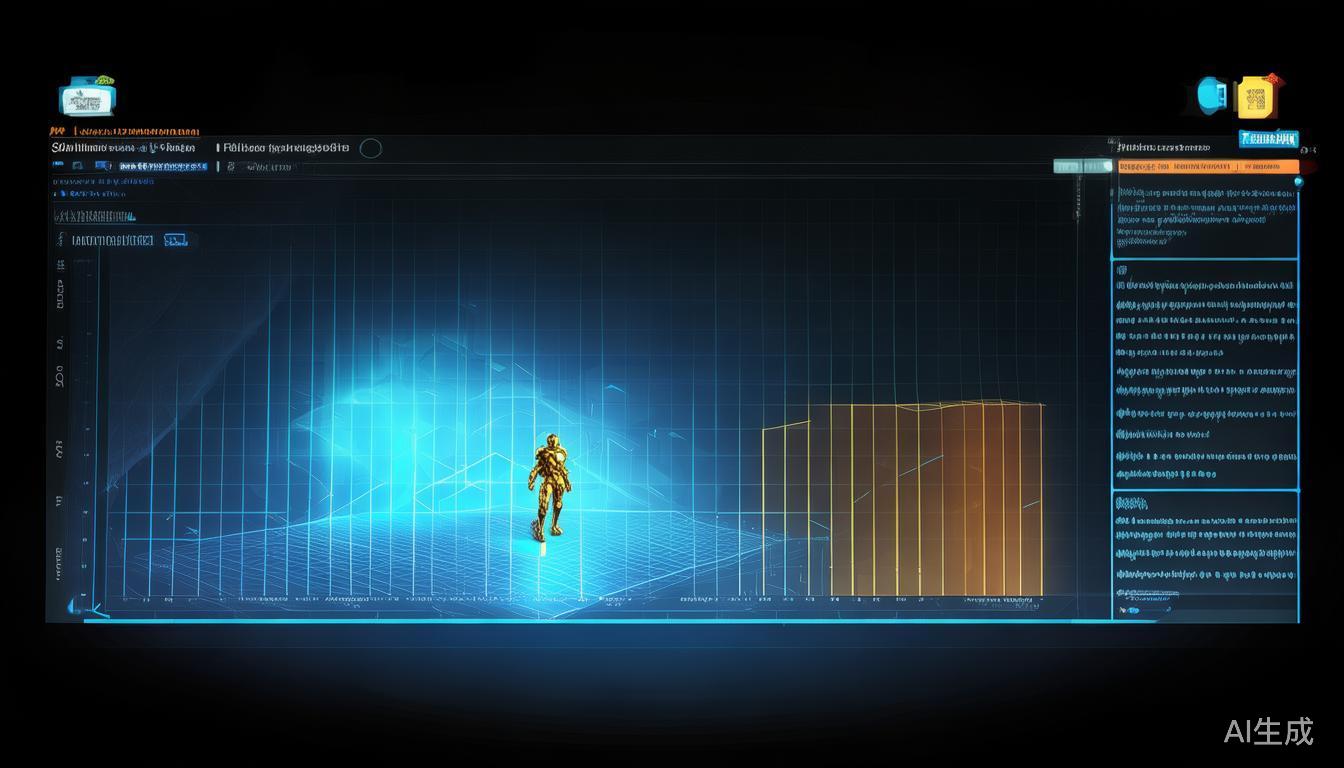
Task: Expand the middle text section of right panel
Action: [1205, 375]
